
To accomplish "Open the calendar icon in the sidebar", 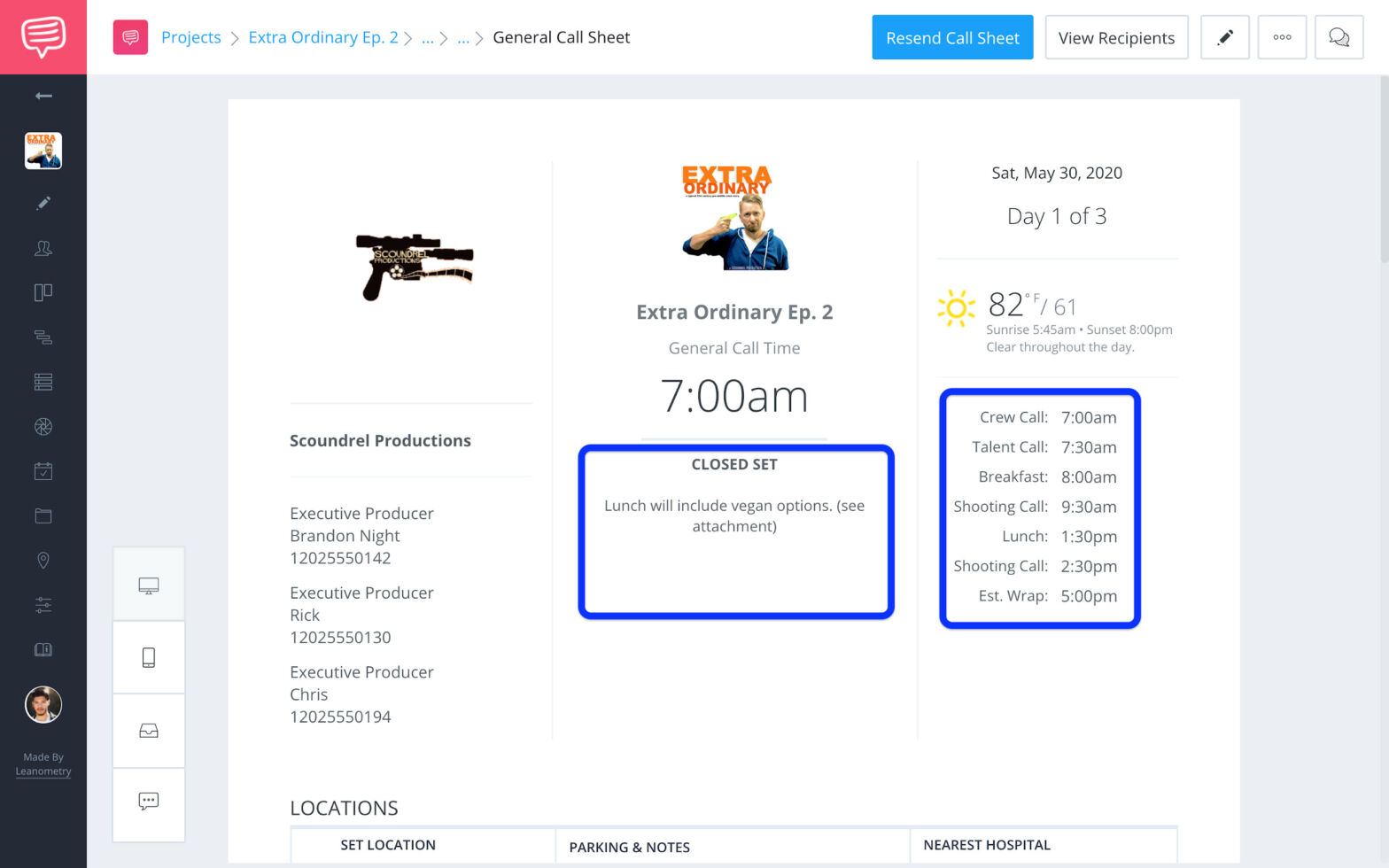I will coord(43,471).
